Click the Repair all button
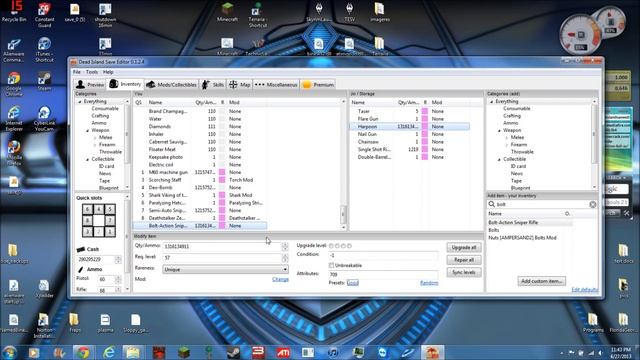The image size is (640, 360). tap(464, 260)
